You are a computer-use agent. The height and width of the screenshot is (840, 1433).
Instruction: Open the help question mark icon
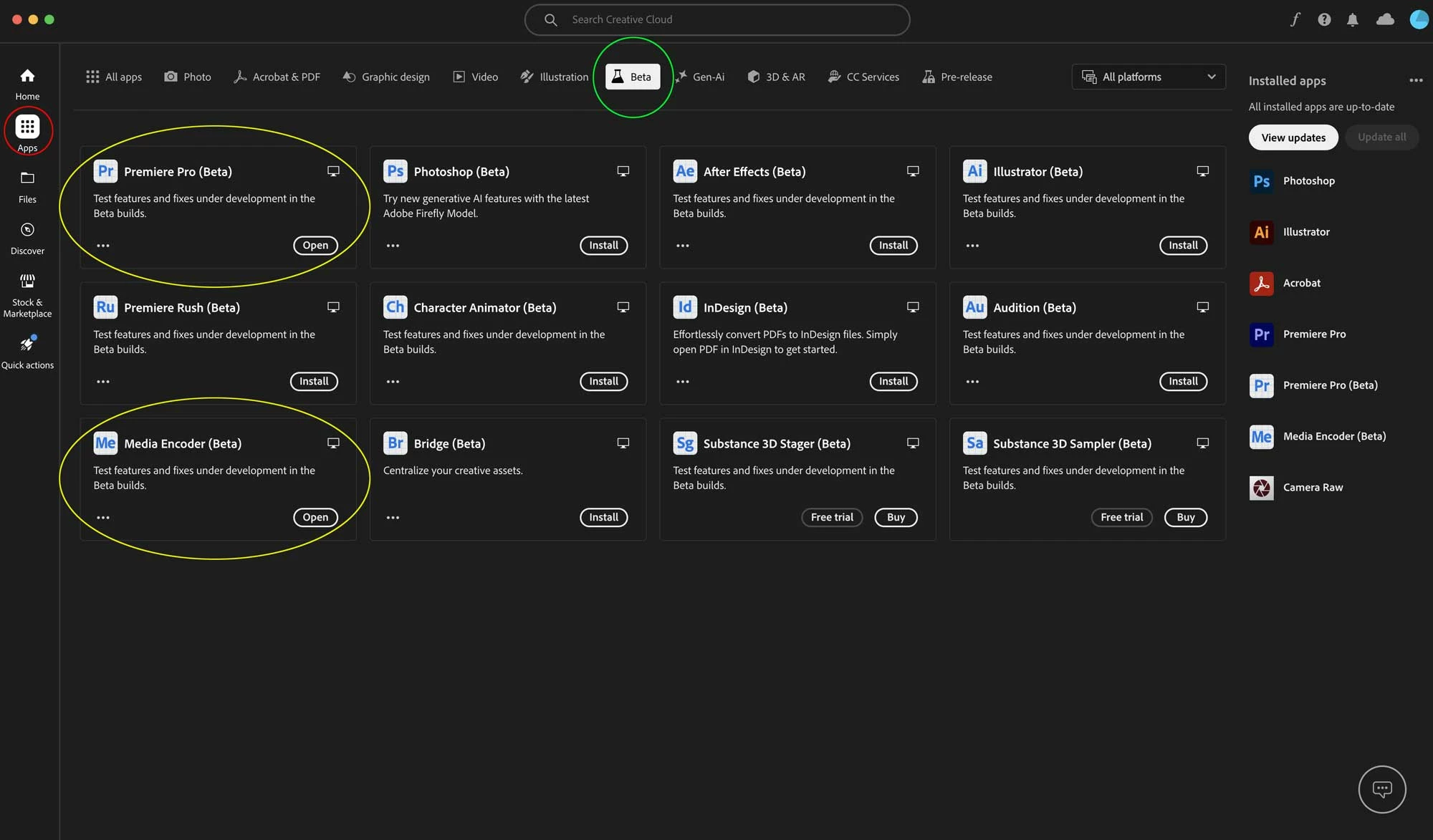click(1324, 20)
